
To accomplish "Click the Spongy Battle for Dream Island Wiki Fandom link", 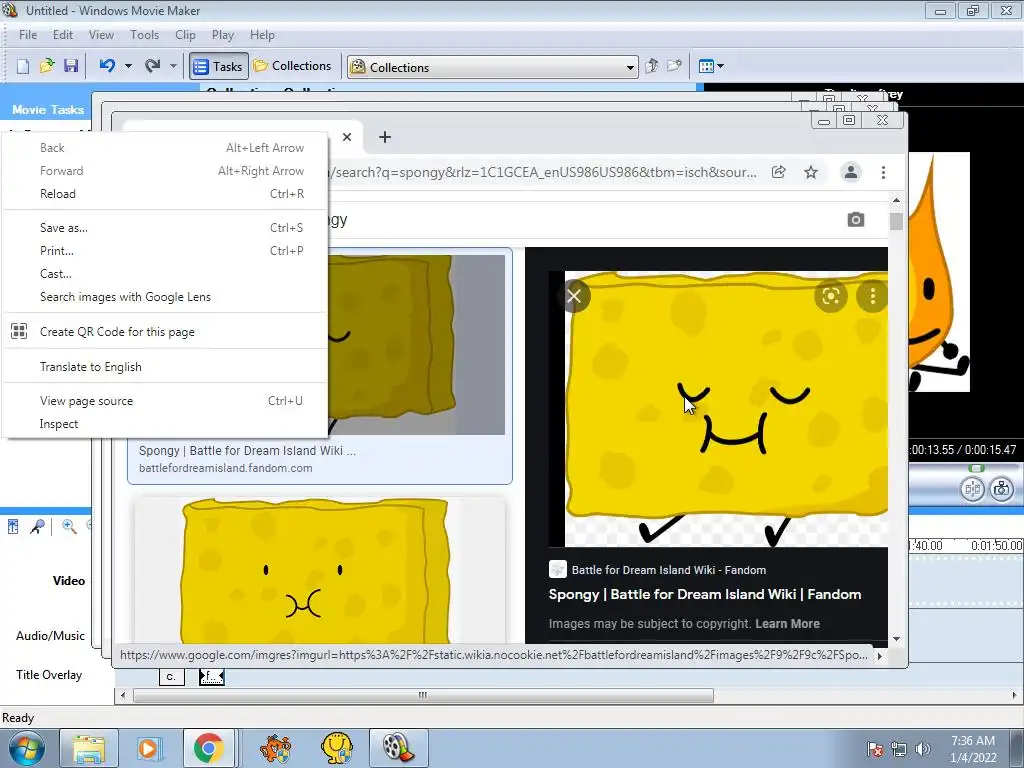I will [705, 594].
